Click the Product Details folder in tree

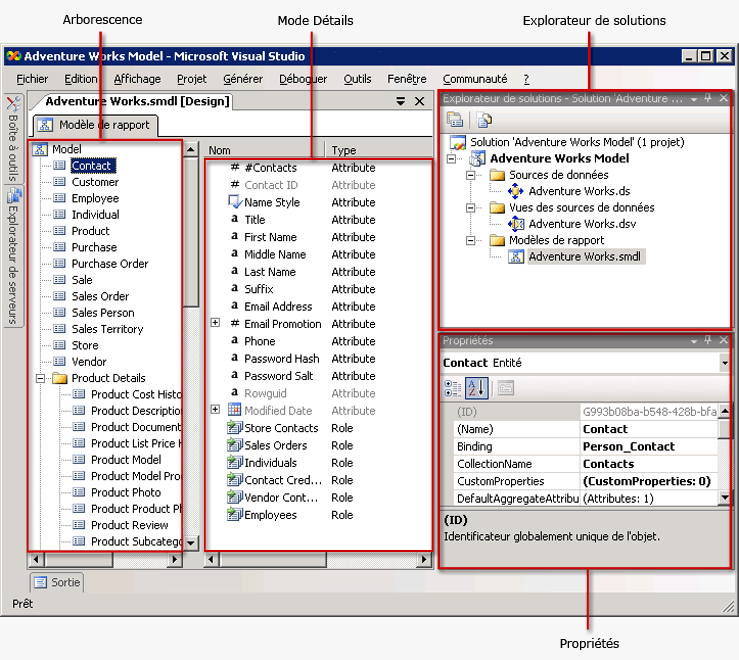[x=108, y=378]
